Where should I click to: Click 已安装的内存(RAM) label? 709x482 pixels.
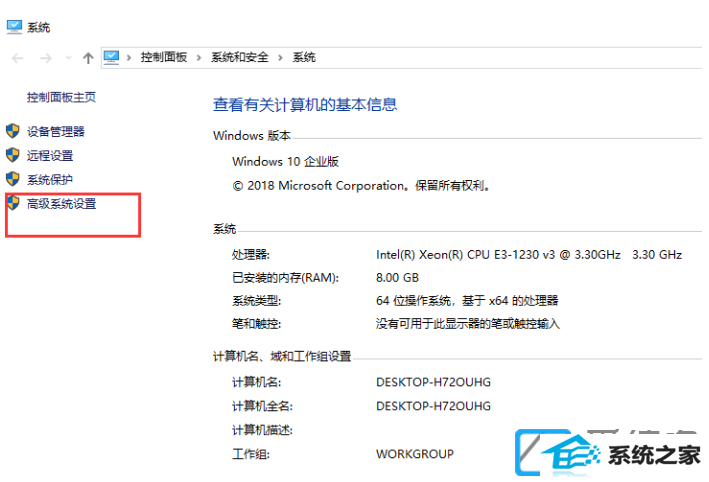coord(285,278)
